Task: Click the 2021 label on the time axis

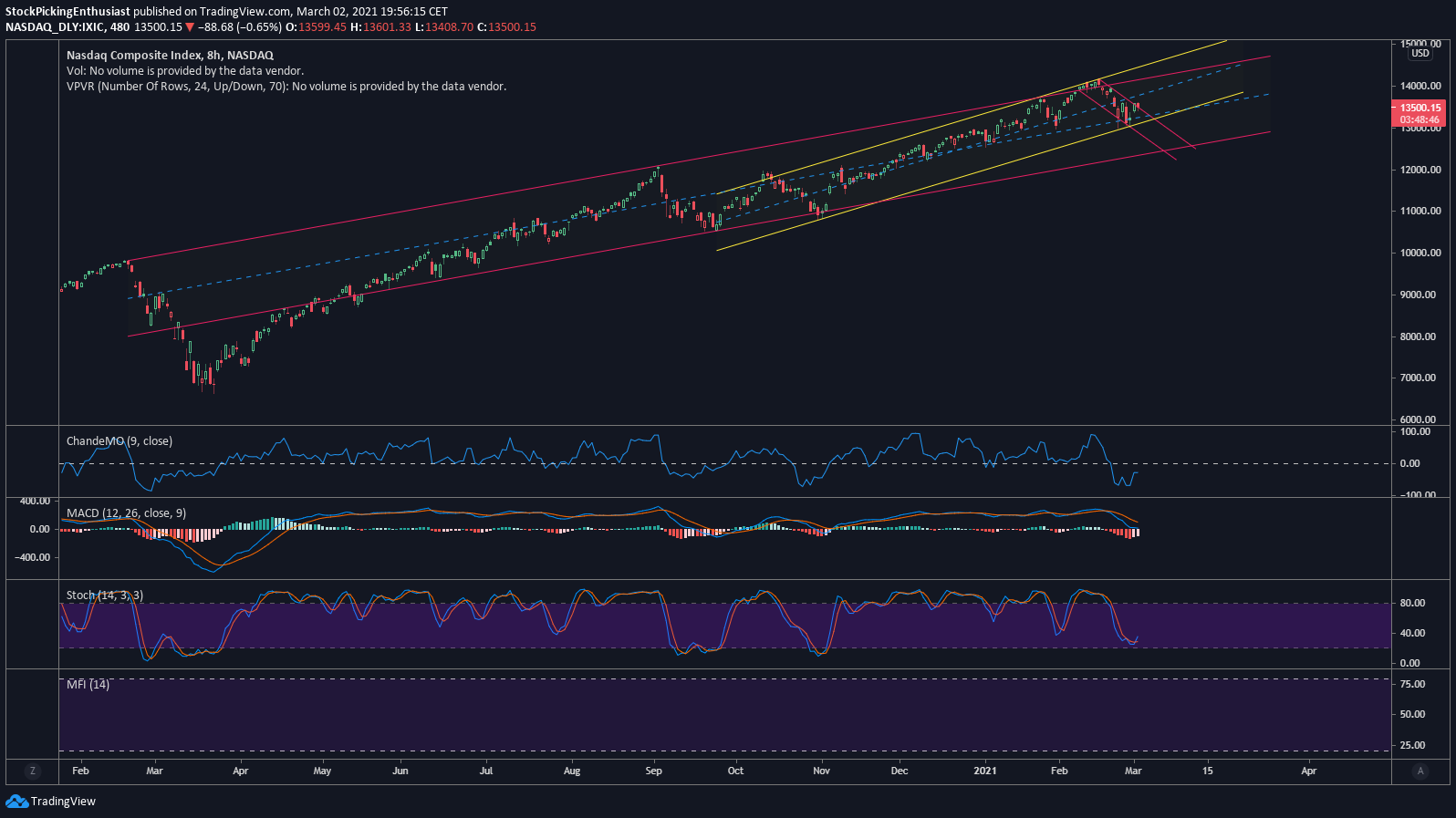Action: point(985,771)
